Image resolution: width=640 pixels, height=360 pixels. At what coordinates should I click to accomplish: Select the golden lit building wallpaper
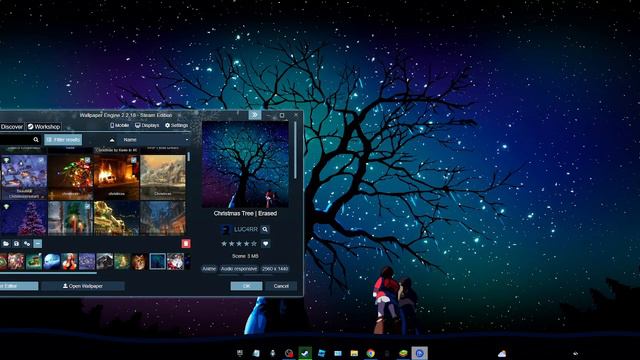[117, 218]
